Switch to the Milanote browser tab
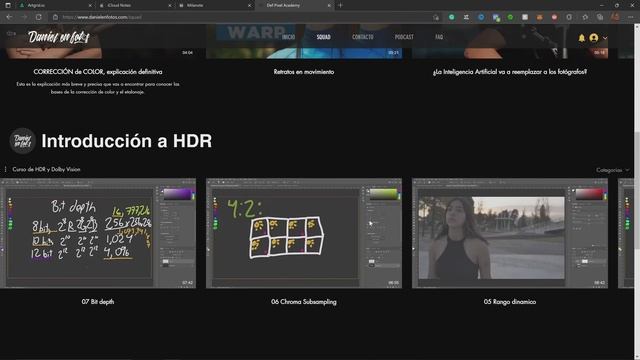 tap(214, 5)
